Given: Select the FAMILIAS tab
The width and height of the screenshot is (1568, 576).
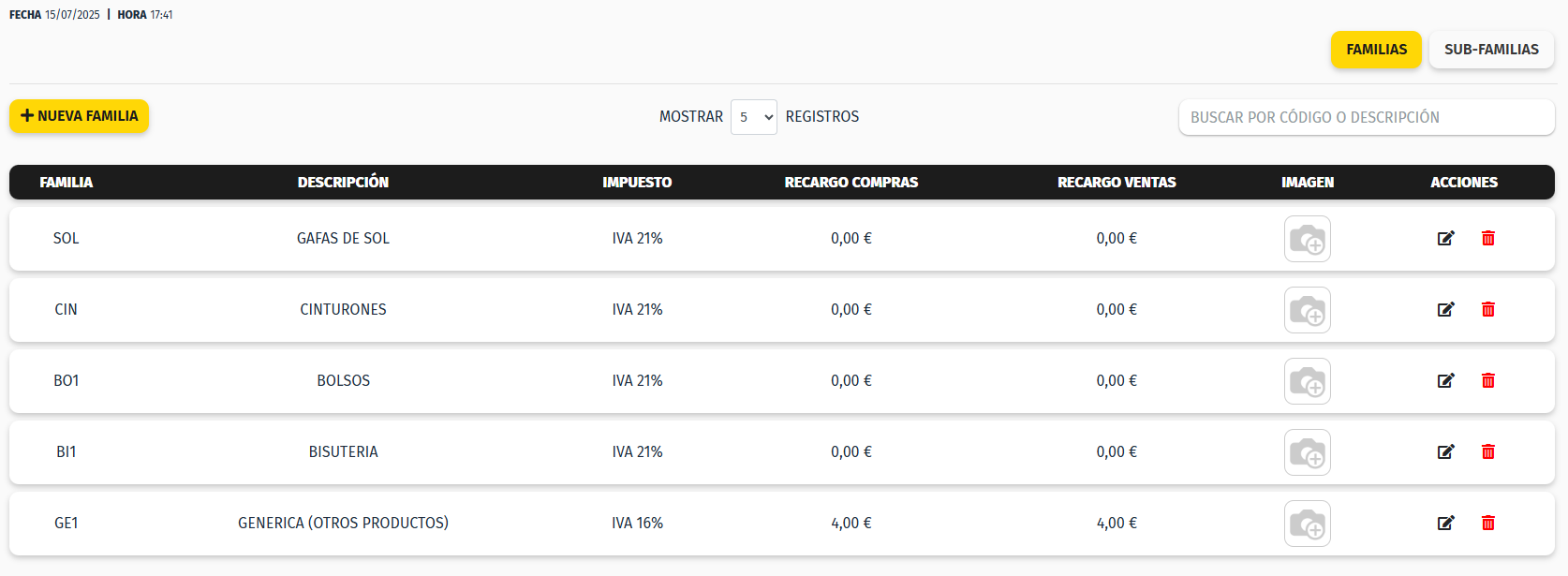Looking at the screenshot, I should [1376, 50].
